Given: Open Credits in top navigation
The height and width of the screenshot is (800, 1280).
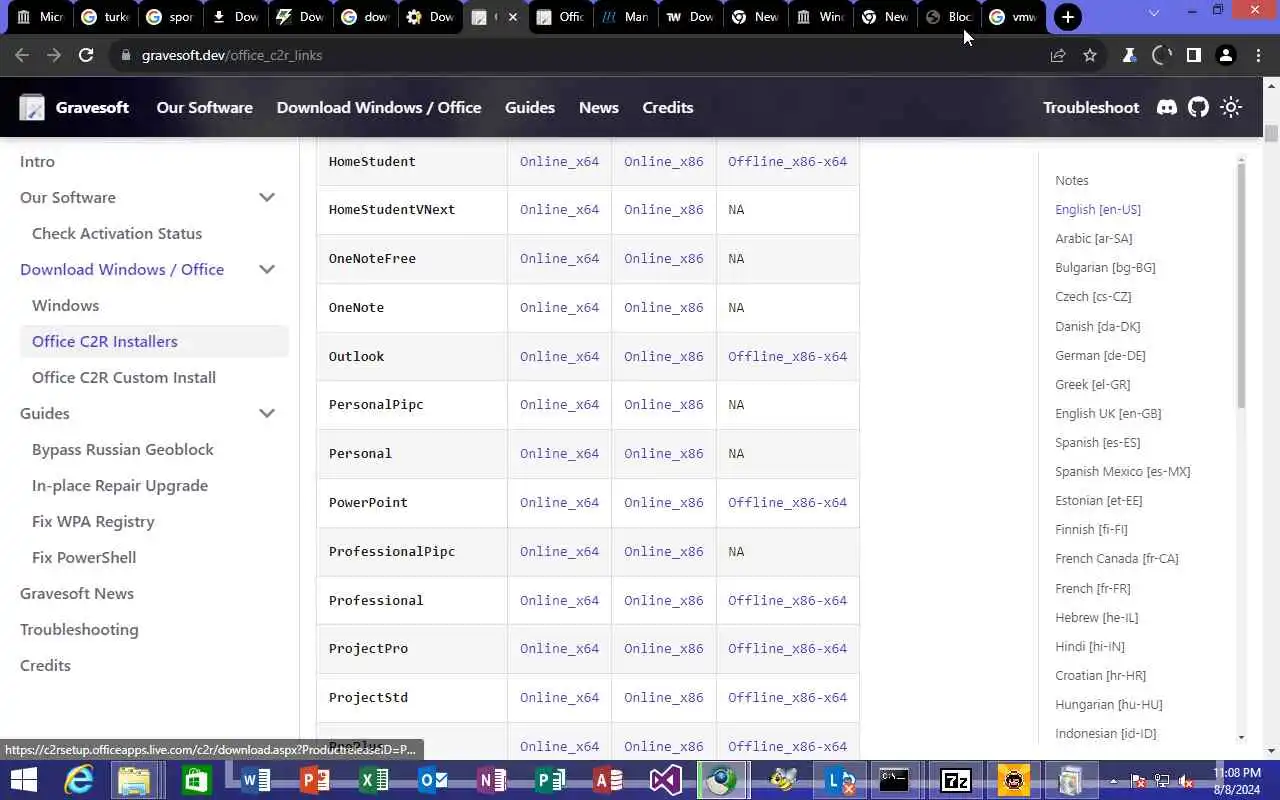Looking at the screenshot, I should point(668,107).
